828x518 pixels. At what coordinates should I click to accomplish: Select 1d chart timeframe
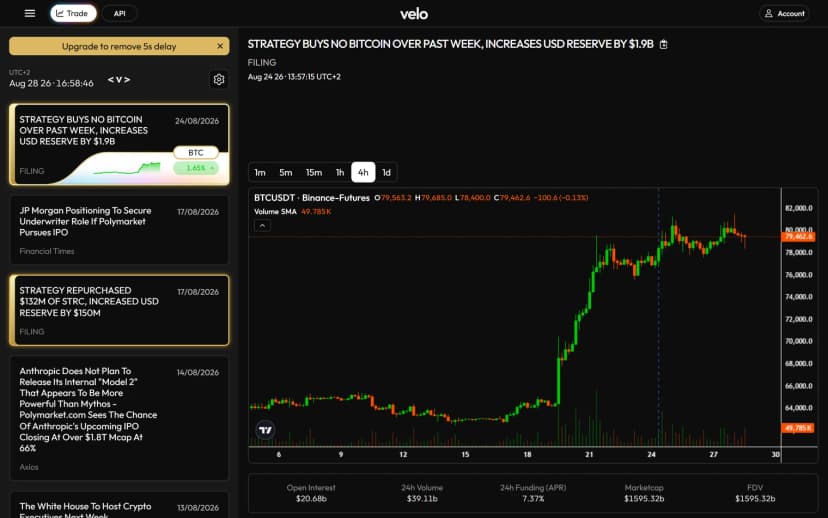click(x=387, y=172)
